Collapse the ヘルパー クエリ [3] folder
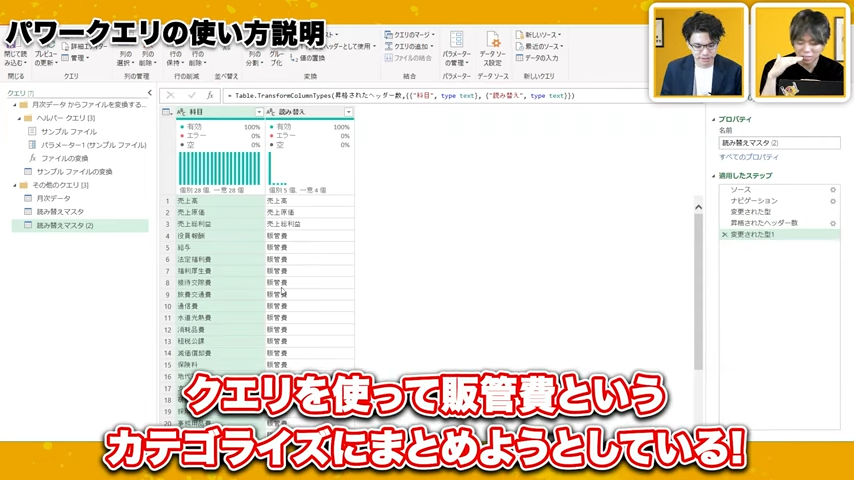 click(19, 118)
